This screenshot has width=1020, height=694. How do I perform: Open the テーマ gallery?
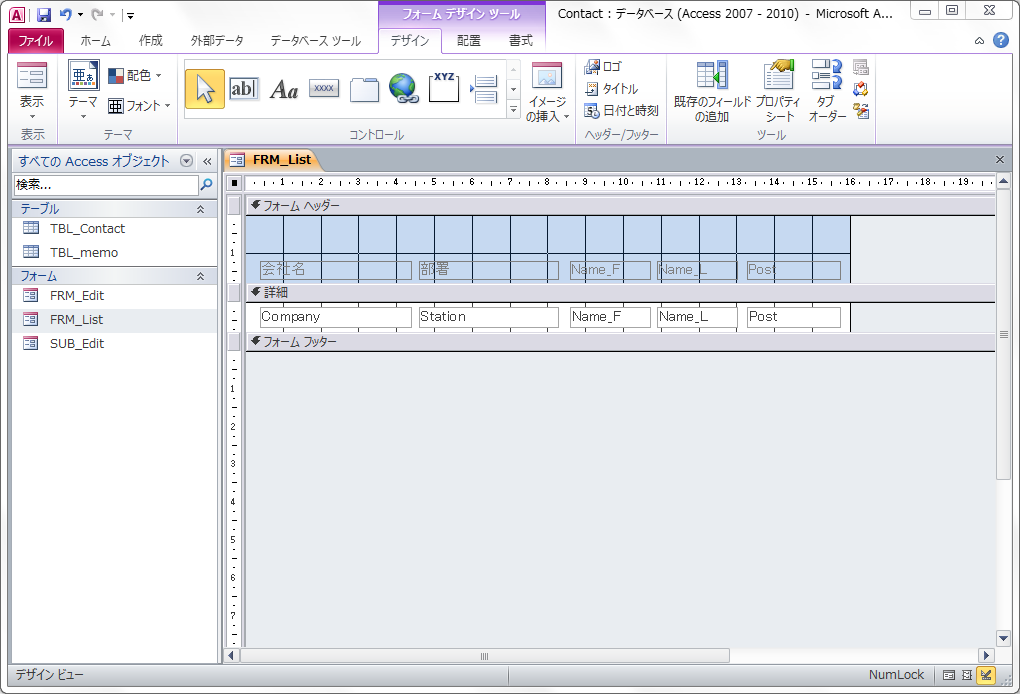[83, 90]
